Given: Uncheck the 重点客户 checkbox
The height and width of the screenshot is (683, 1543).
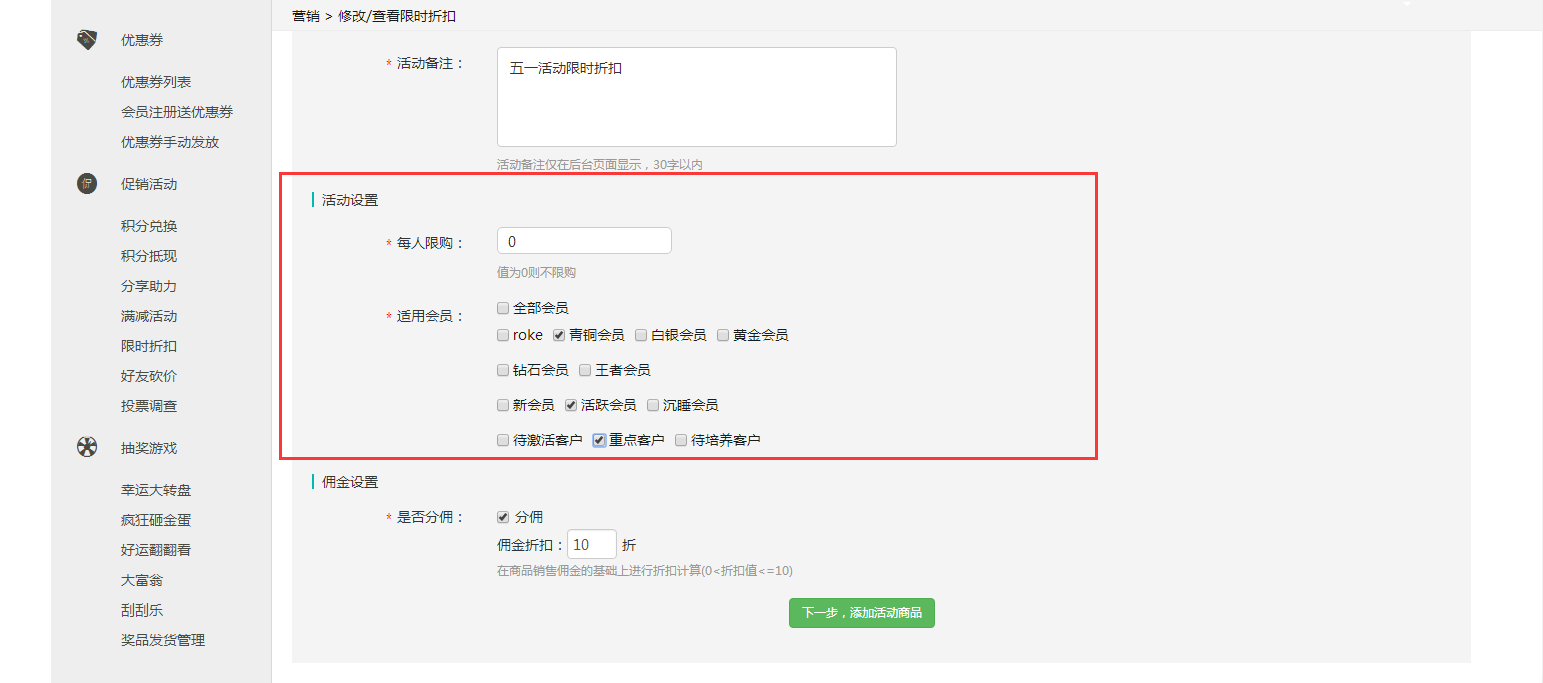Looking at the screenshot, I should point(599,440).
